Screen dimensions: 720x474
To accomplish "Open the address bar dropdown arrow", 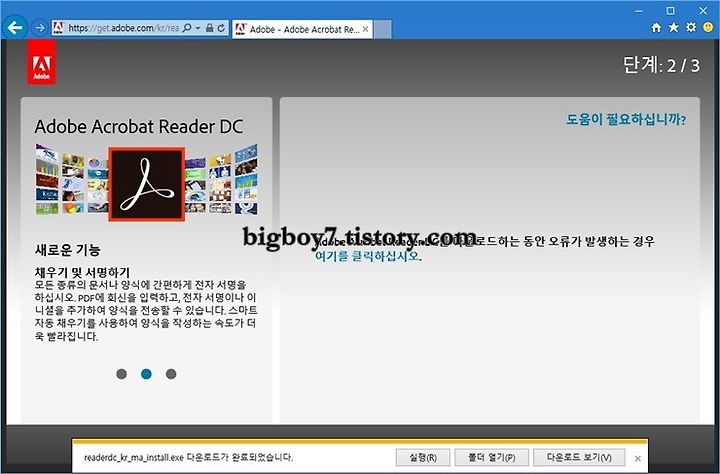I will click(x=198, y=28).
